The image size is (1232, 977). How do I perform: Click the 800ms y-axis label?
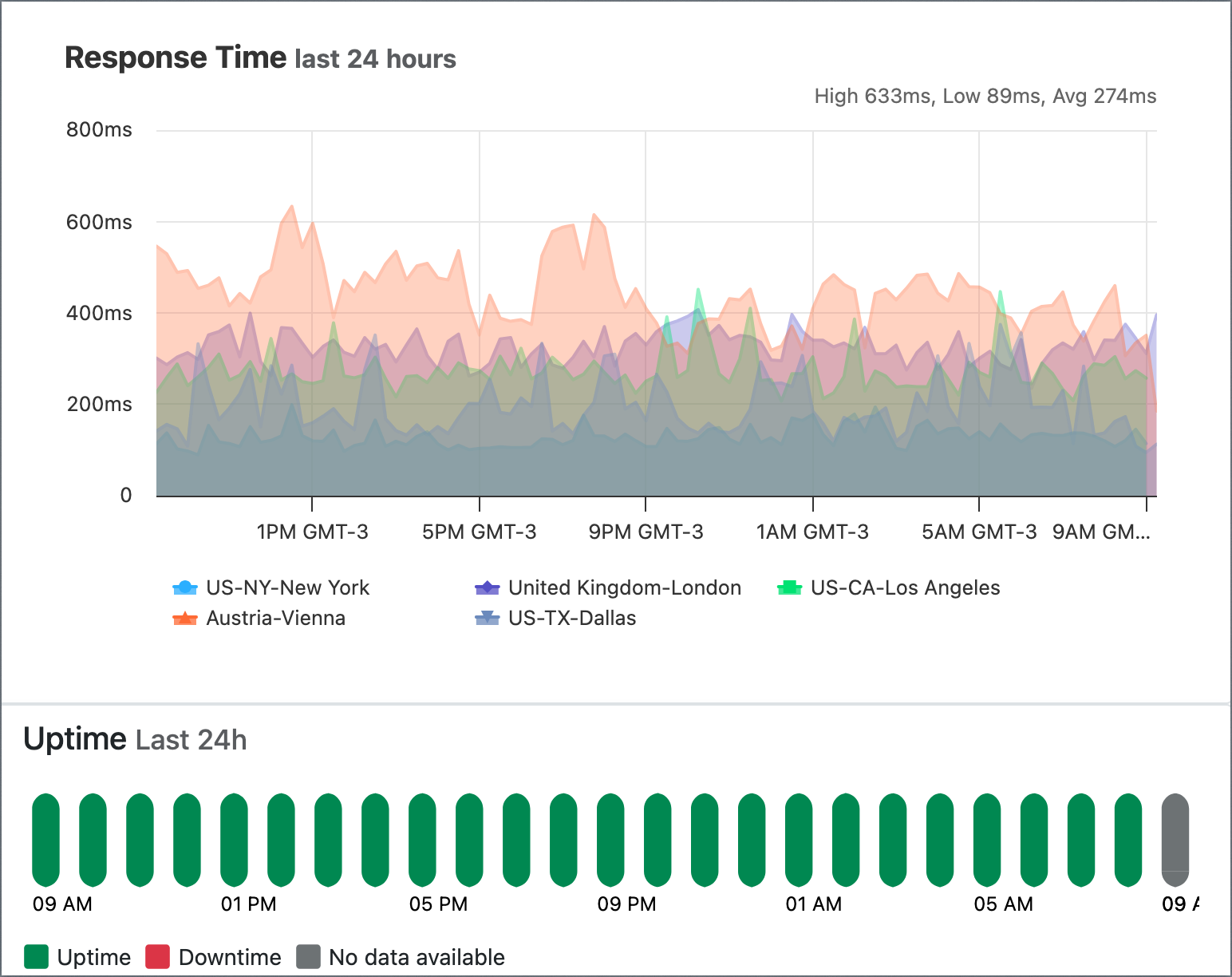click(x=100, y=130)
